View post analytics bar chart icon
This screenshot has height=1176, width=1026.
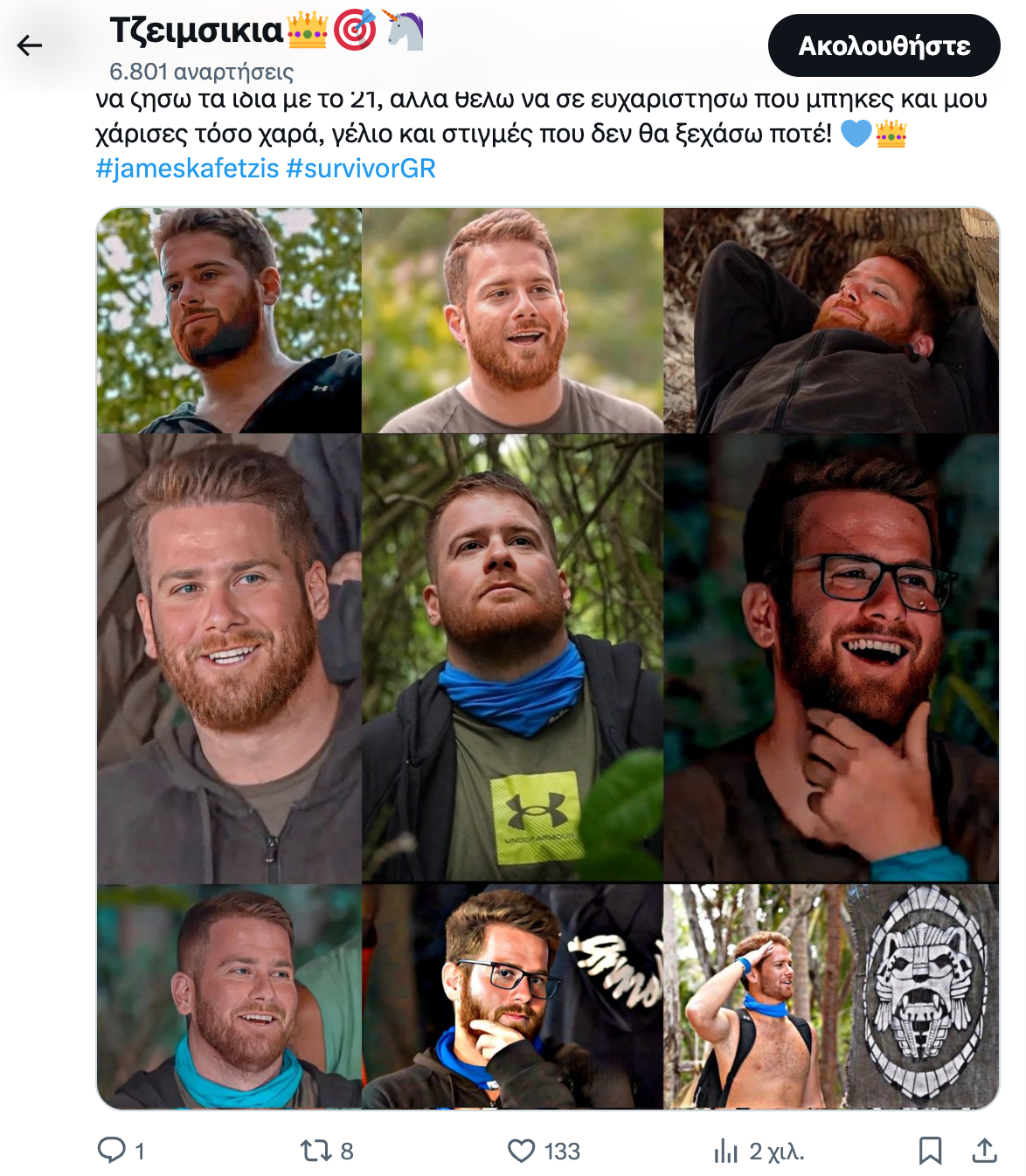click(725, 1151)
